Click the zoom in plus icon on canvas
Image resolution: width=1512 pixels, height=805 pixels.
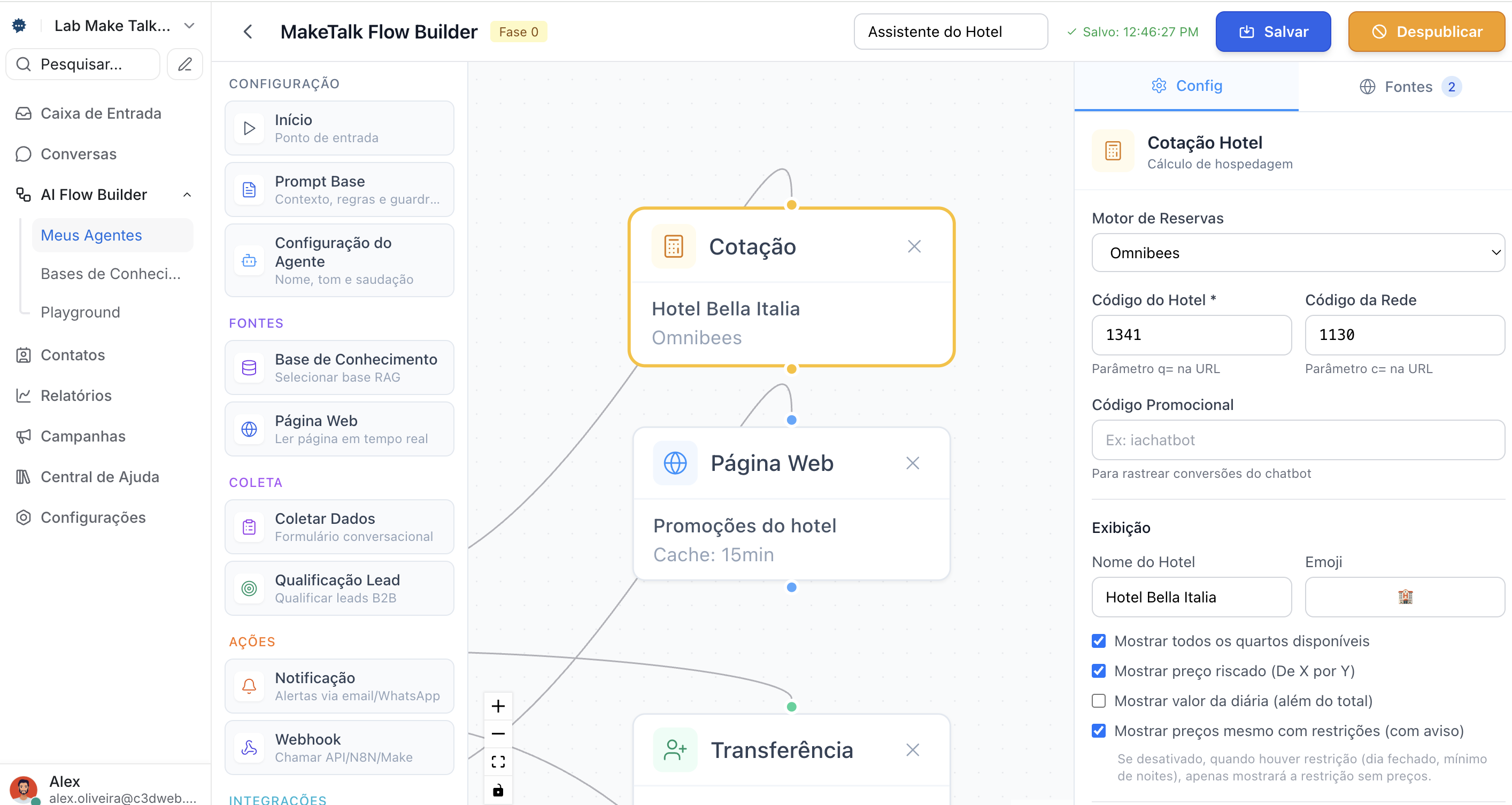[x=498, y=706]
